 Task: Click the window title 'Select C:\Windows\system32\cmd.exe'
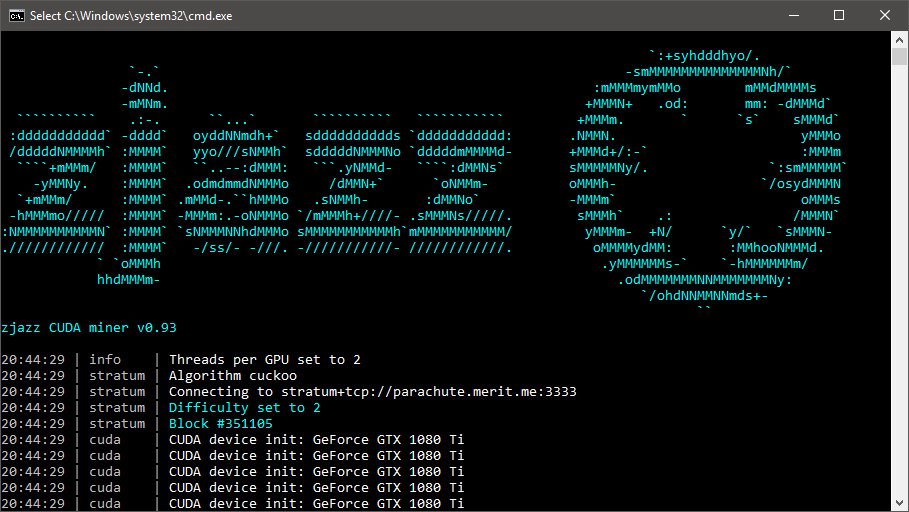pyautogui.click(x=131, y=16)
